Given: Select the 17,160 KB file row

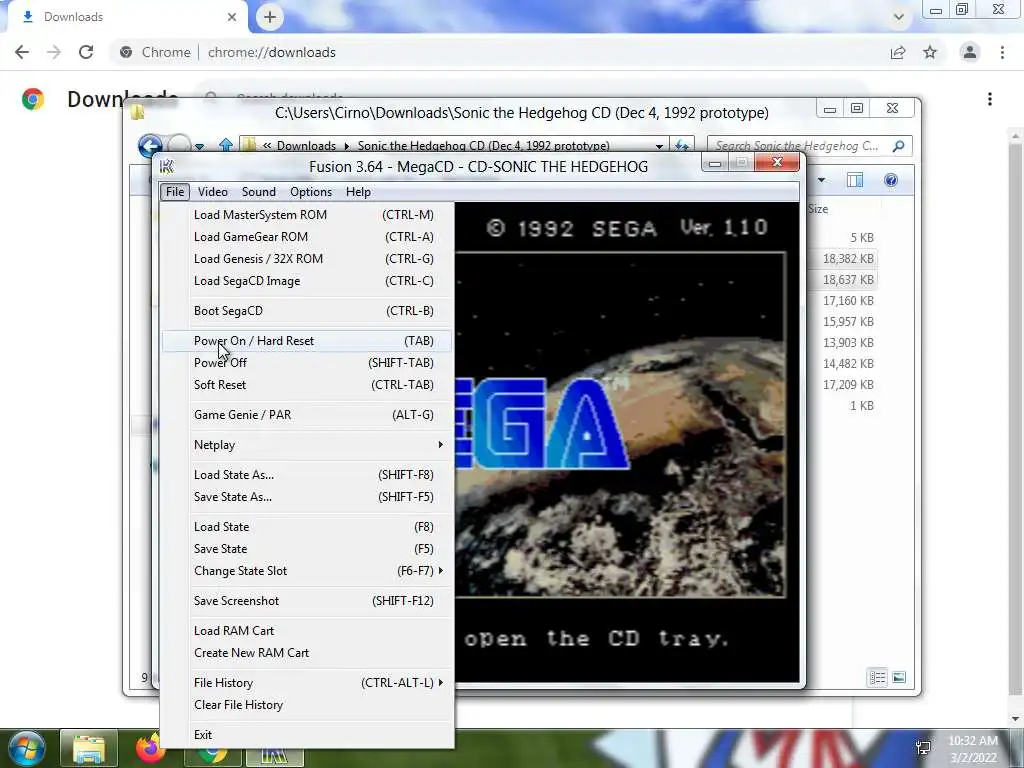Looking at the screenshot, I should [x=842, y=301].
